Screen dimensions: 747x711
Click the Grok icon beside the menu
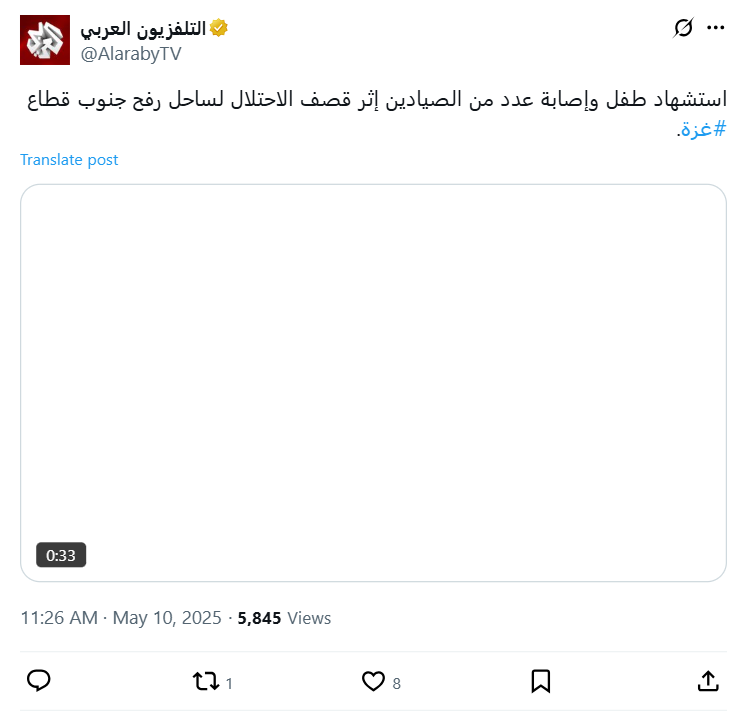point(683,28)
